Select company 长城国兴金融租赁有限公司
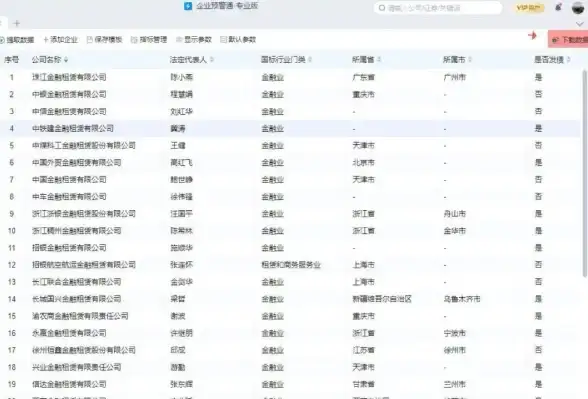The image size is (588, 399). 76,299
